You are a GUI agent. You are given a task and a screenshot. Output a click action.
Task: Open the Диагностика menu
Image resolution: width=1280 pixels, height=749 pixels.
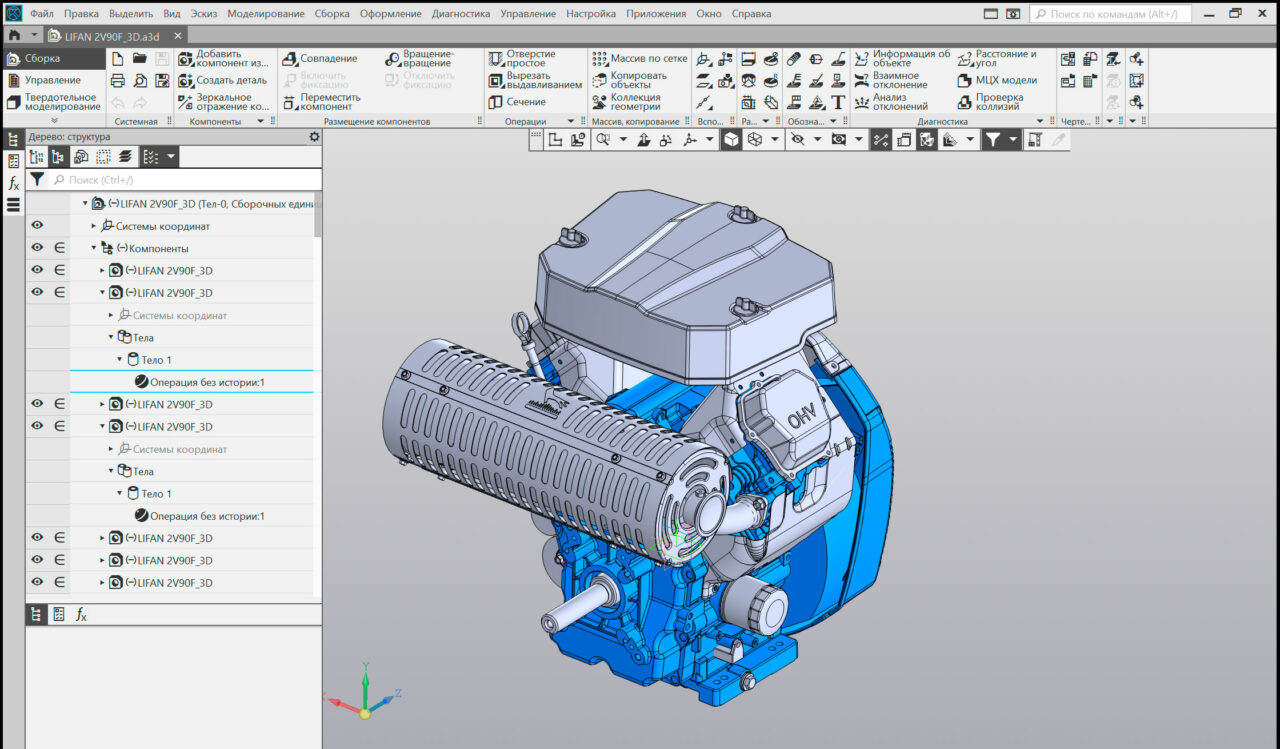pos(461,14)
